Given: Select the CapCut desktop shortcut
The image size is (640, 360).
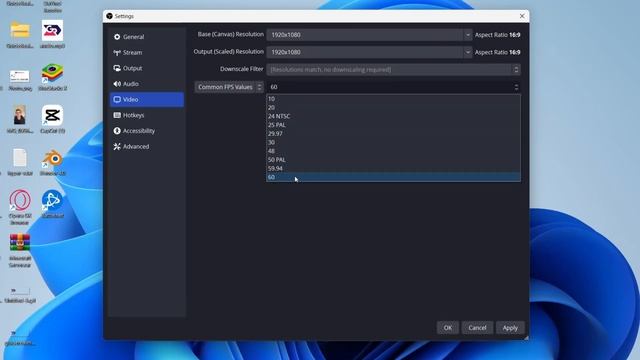Looking at the screenshot, I should tap(52, 119).
